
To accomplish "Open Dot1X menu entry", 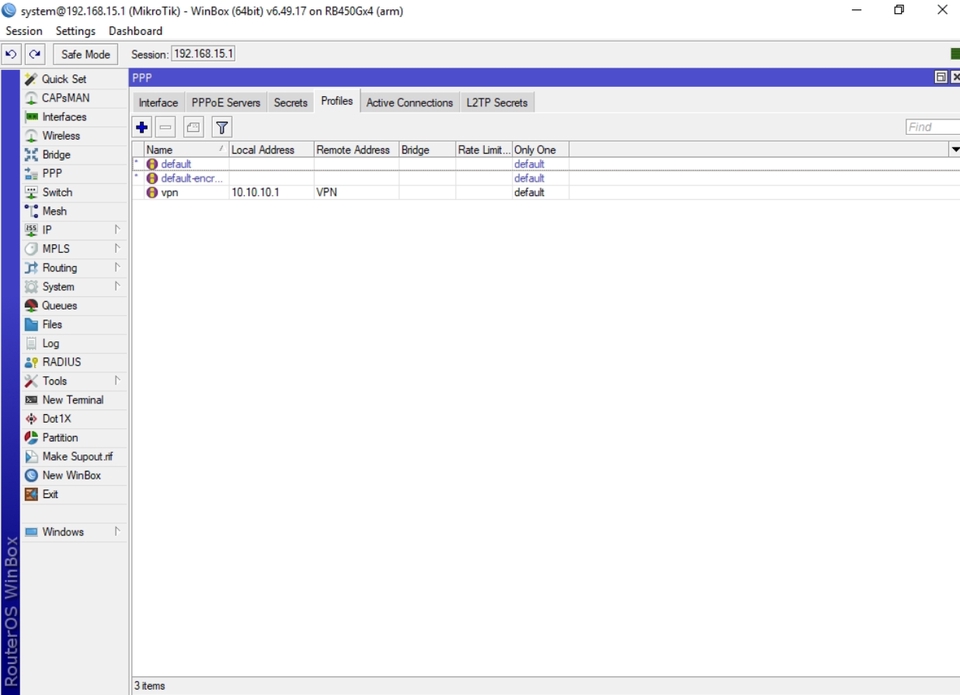I will [74, 419].
